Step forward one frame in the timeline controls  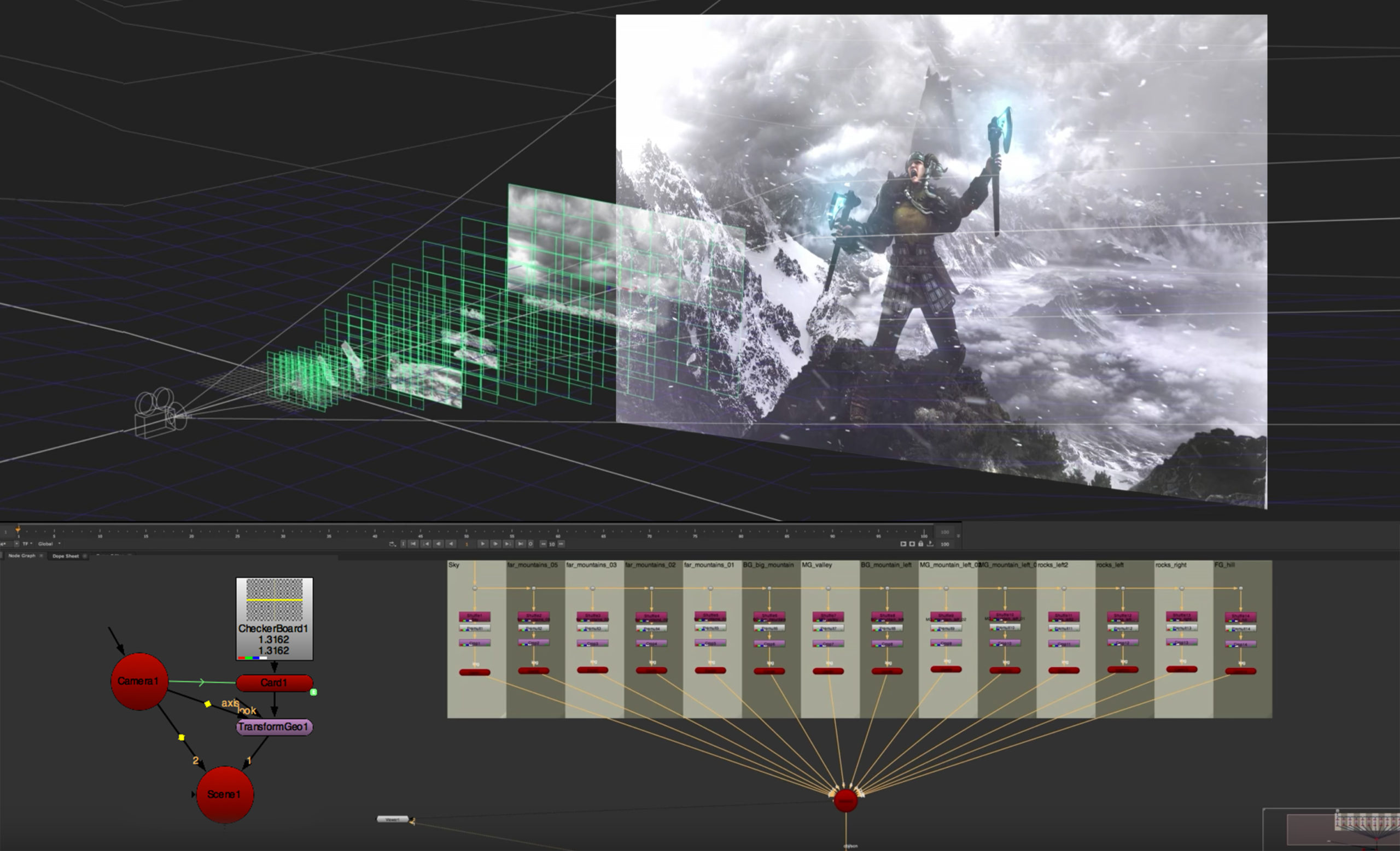coord(496,544)
